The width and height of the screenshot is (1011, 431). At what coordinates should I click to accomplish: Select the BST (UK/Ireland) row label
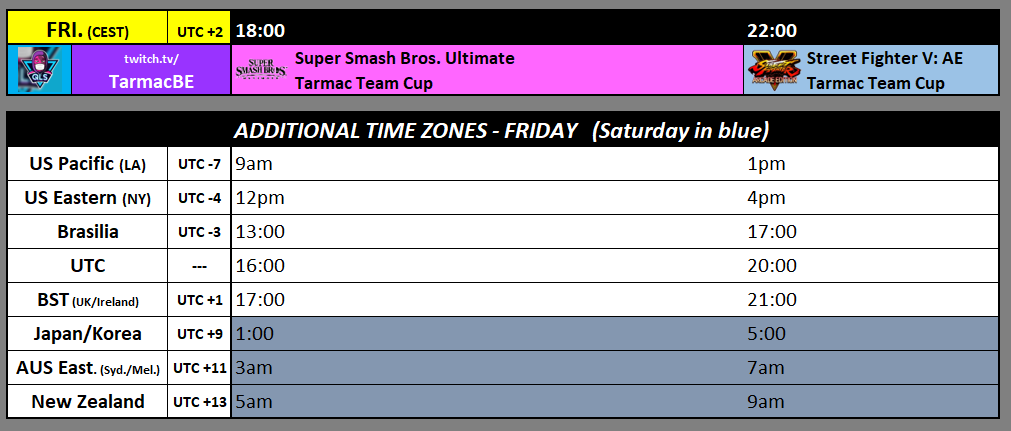pos(87,299)
